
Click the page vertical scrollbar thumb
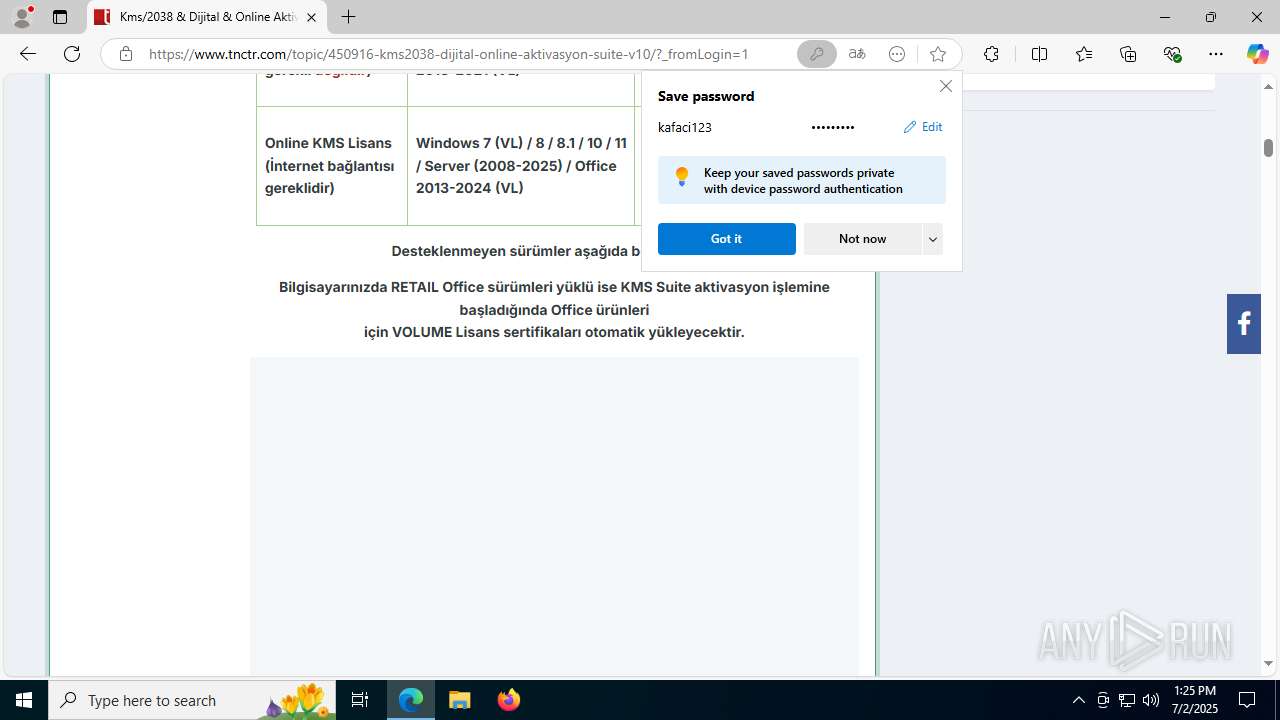pos(1268,147)
